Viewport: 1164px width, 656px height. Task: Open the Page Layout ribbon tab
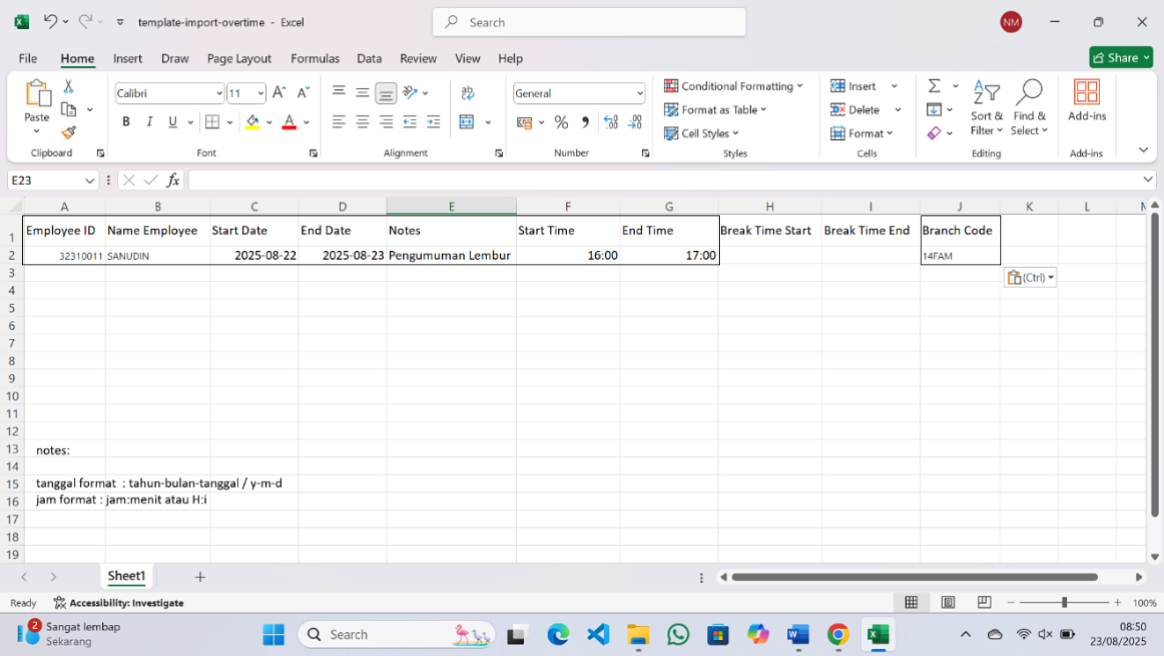[239, 59]
